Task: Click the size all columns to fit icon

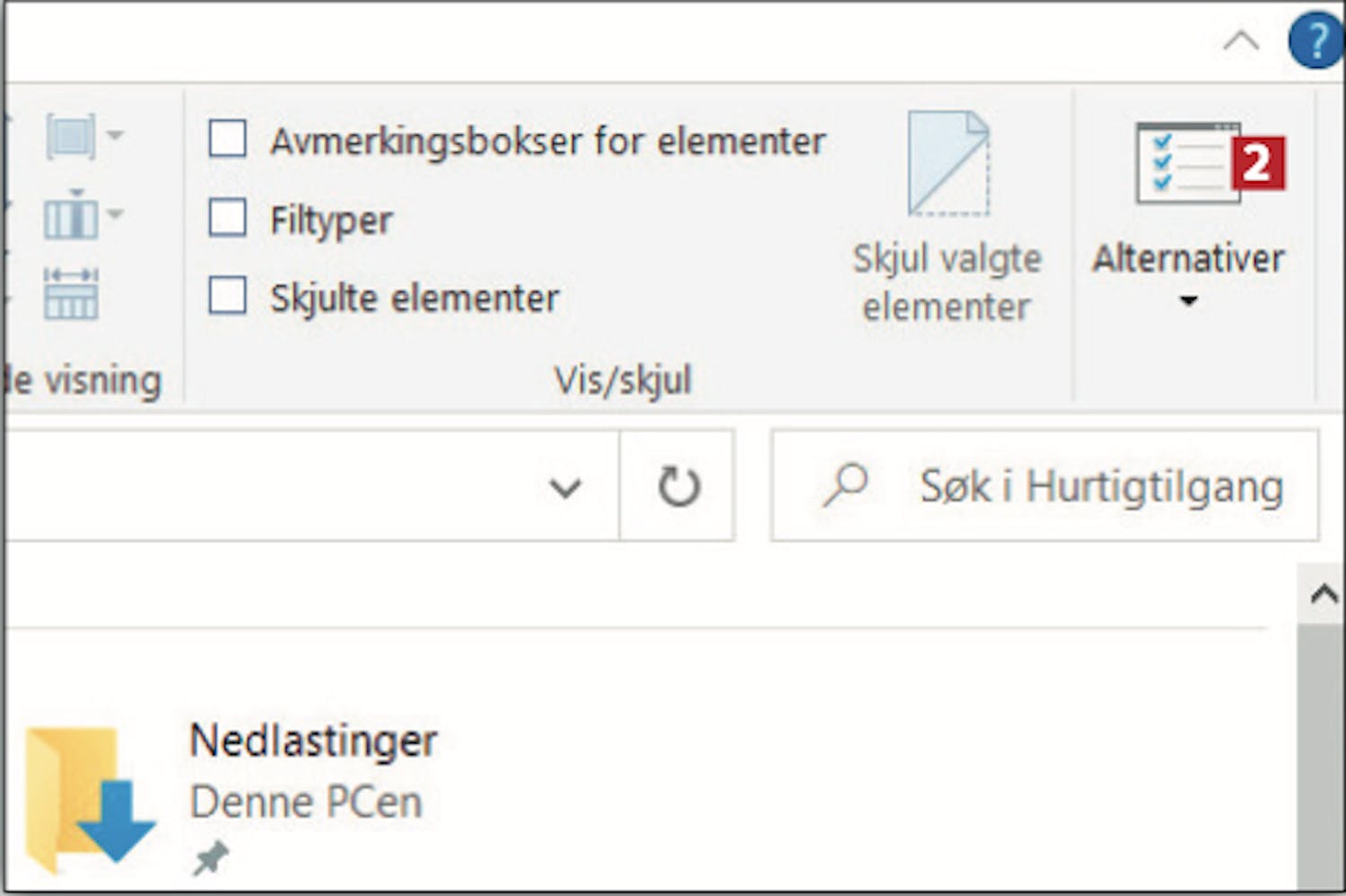Action: pyautogui.click(x=71, y=294)
